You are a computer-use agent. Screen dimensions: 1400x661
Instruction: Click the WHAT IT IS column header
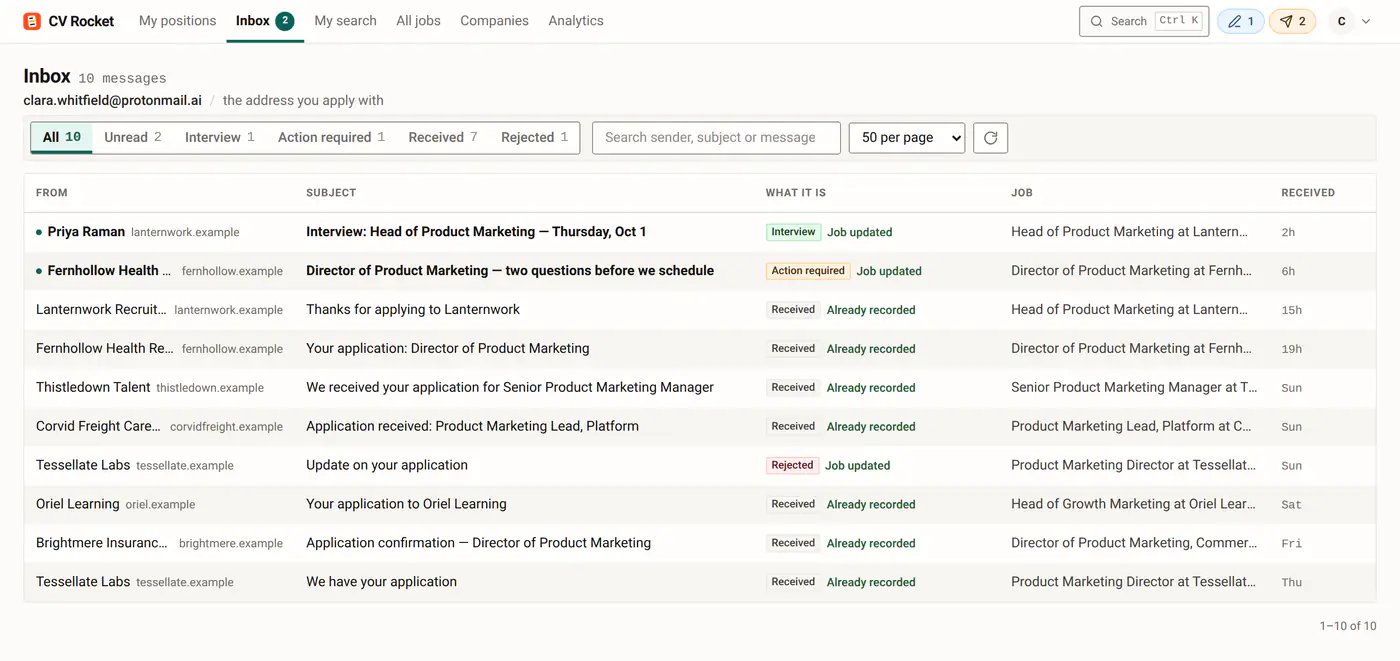point(796,193)
